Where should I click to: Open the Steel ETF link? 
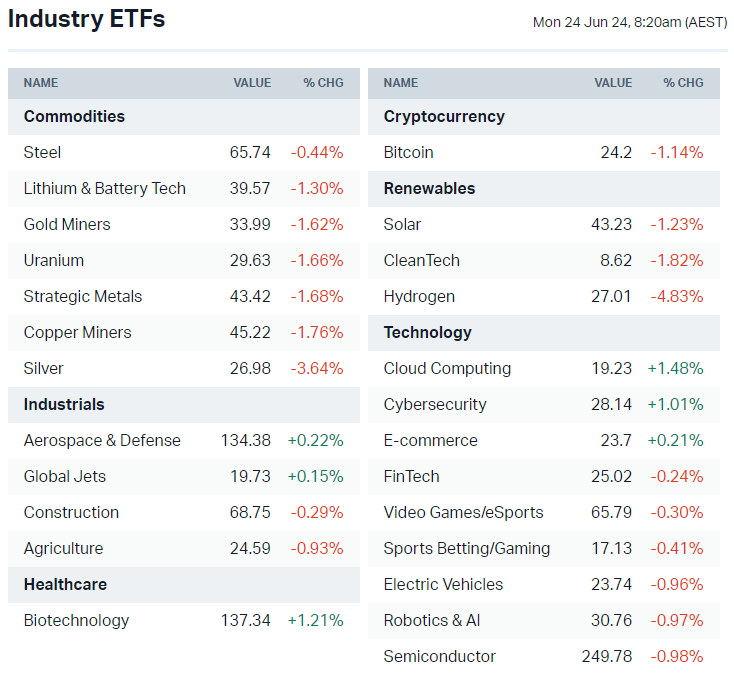[42, 152]
